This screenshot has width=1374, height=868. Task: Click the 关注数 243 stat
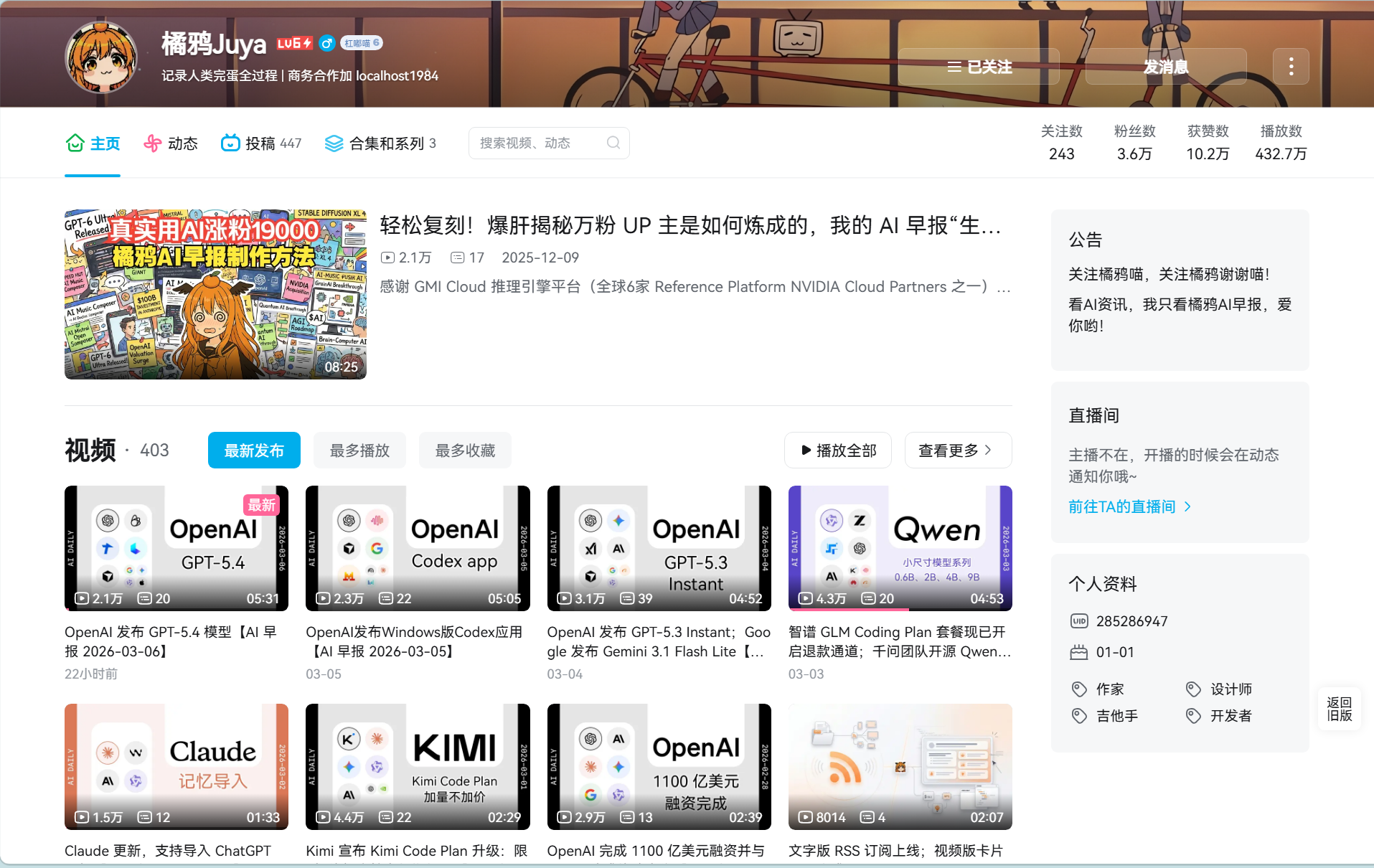1061,142
